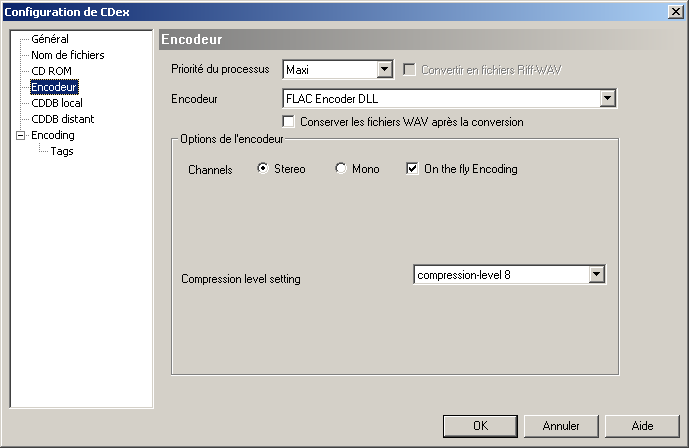Select the Encodeur tree entry
Image resolution: width=689 pixels, height=448 pixels.
pyautogui.click(x=54, y=87)
